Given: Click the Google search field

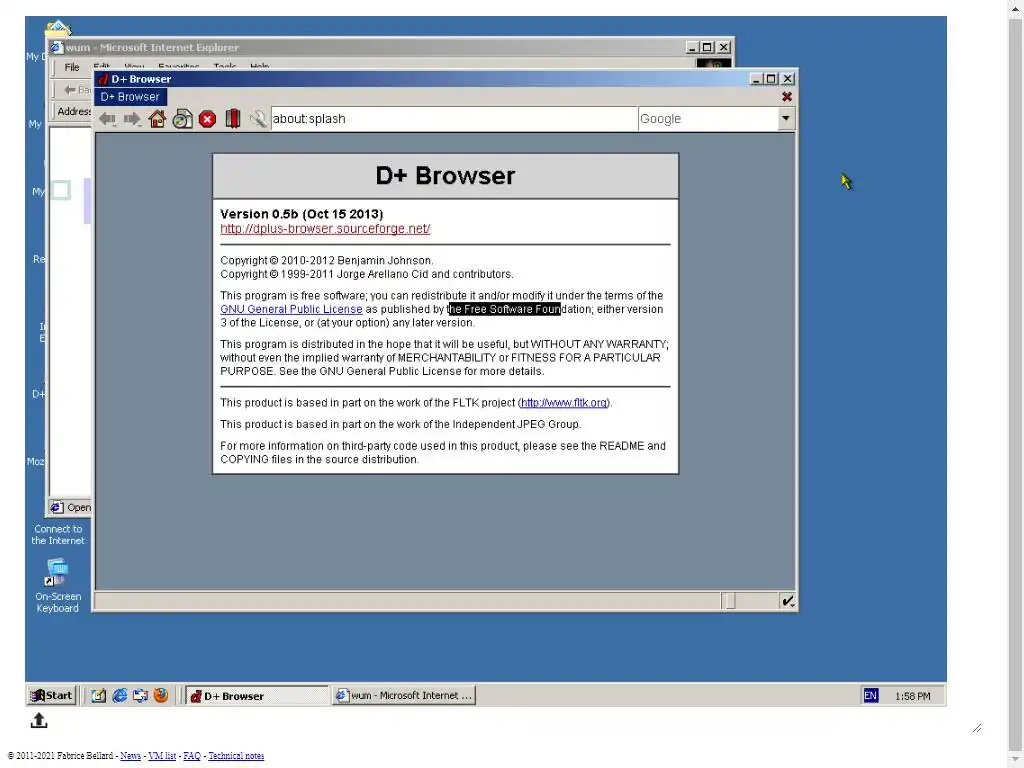Looking at the screenshot, I should (708, 119).
